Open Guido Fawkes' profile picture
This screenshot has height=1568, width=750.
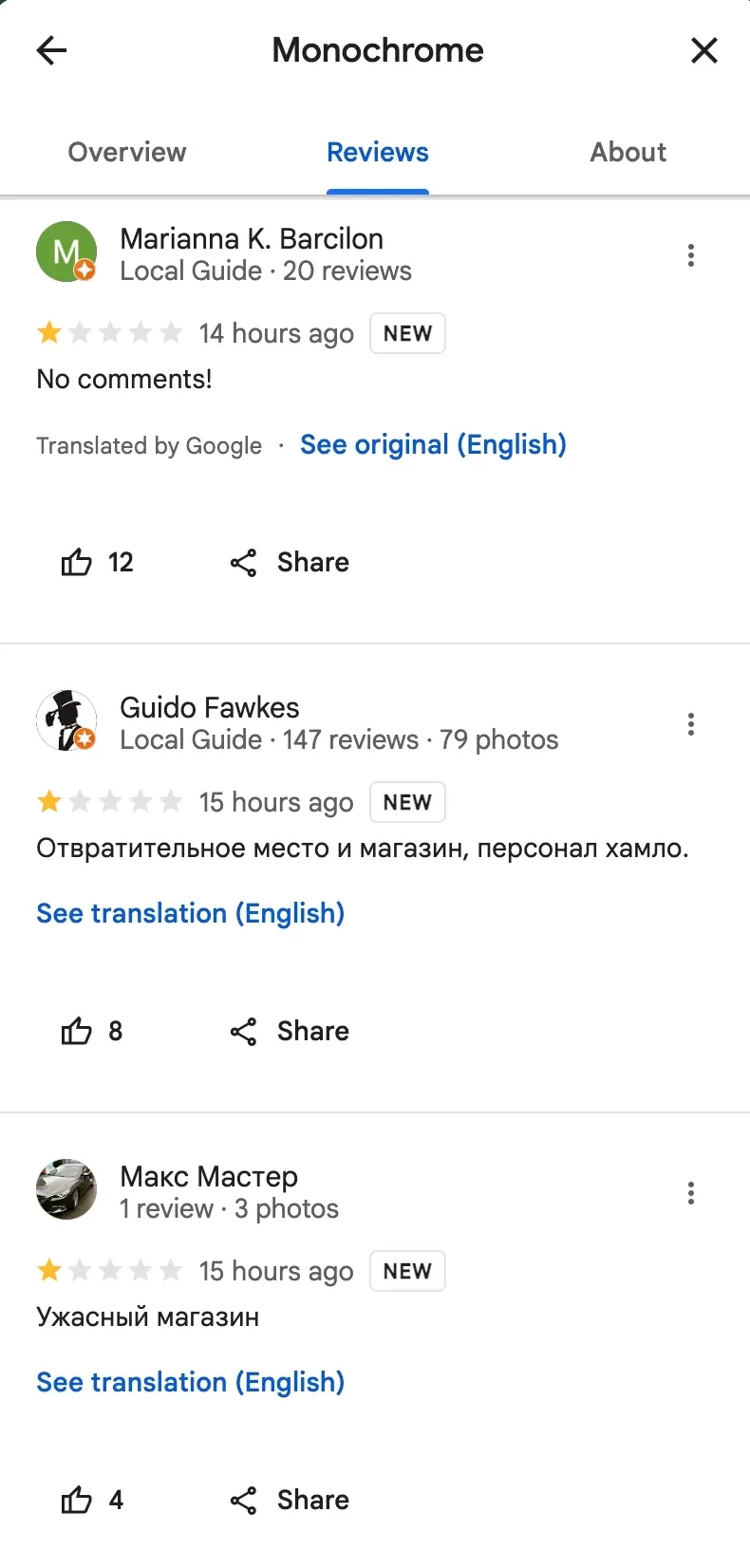coord(66,720)
